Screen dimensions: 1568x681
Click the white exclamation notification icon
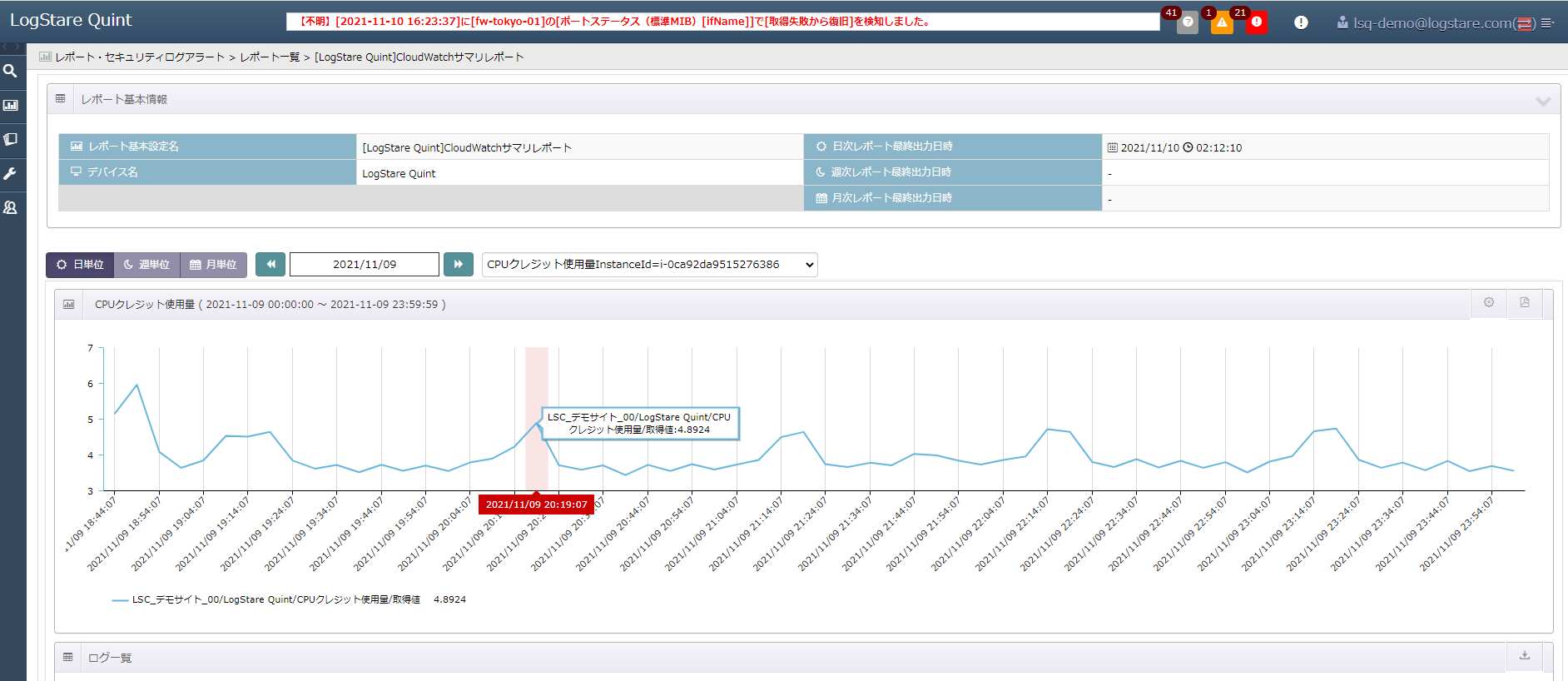[1301, 22]
